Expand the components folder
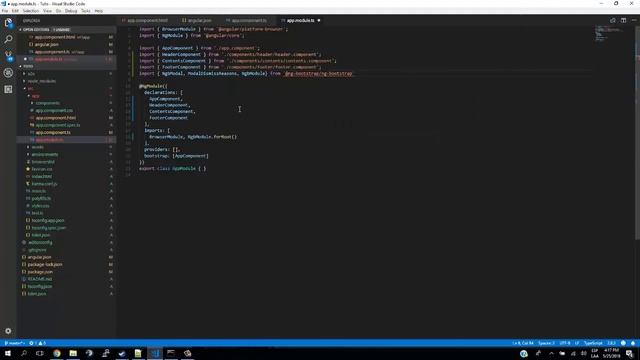 47,103
